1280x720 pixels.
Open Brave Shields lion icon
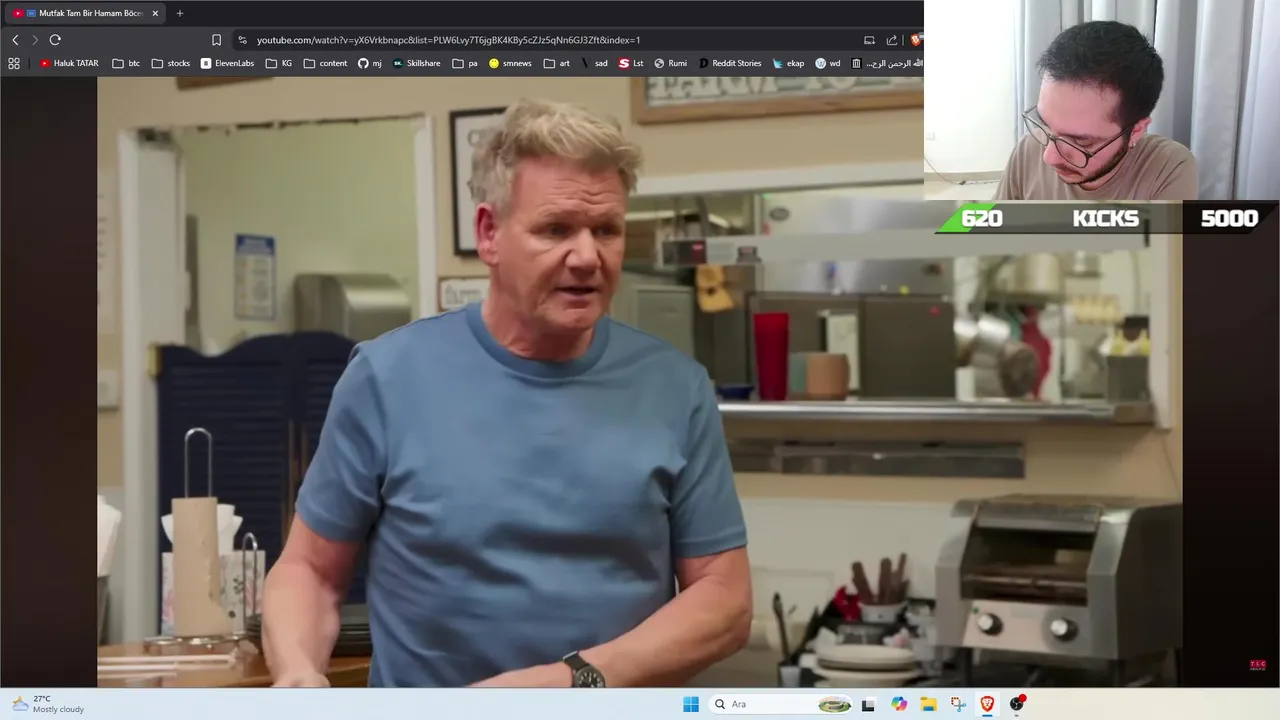coord(915,40)
